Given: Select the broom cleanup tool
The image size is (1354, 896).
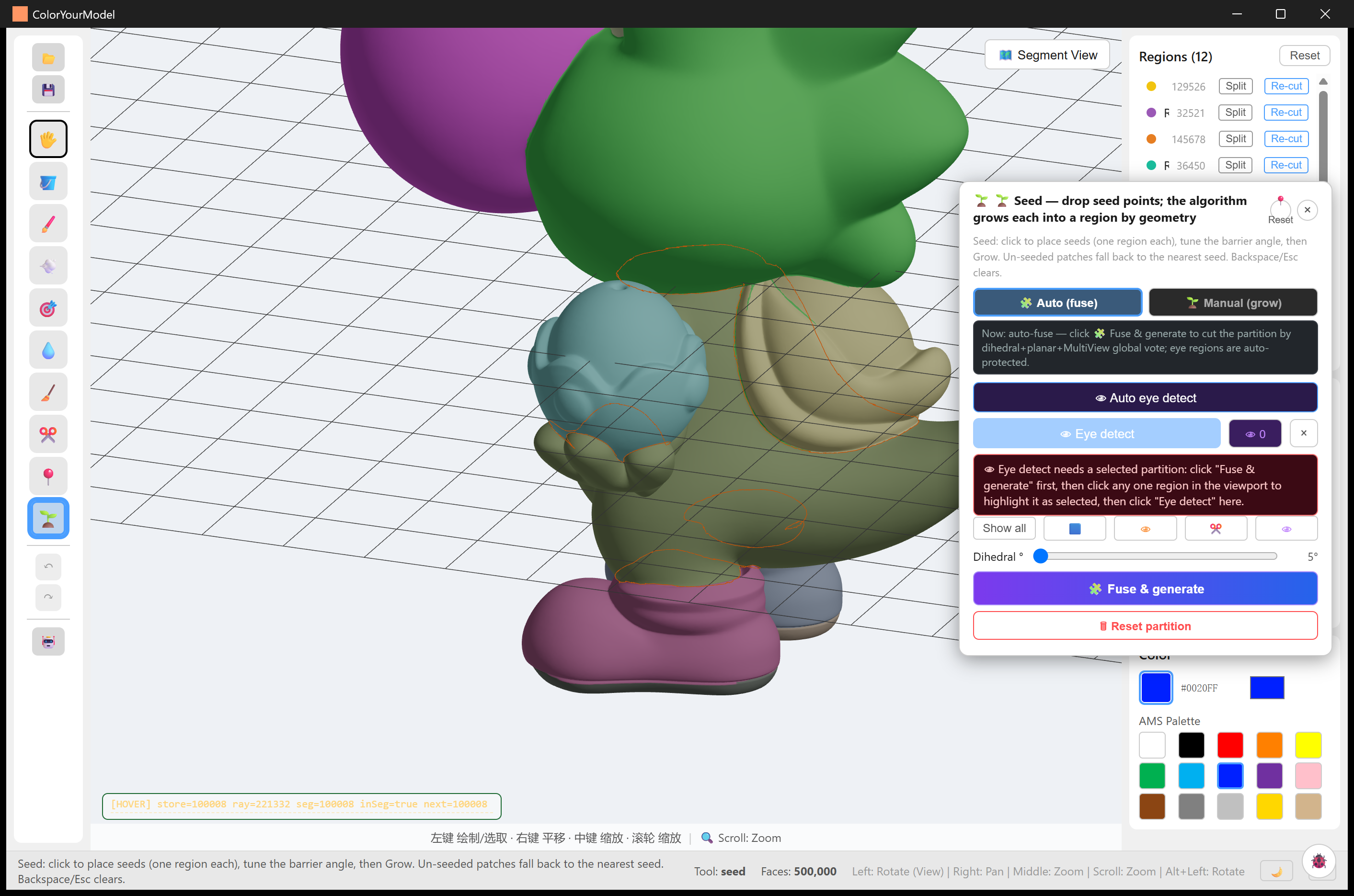Looking at the screenshot, I should [x=48, y=392].
